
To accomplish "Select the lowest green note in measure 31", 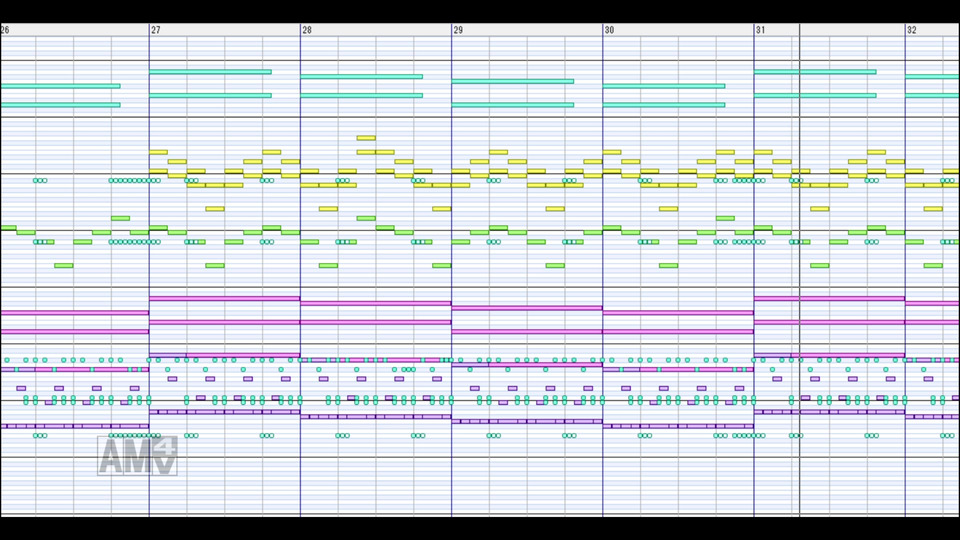I will (820, 266).
